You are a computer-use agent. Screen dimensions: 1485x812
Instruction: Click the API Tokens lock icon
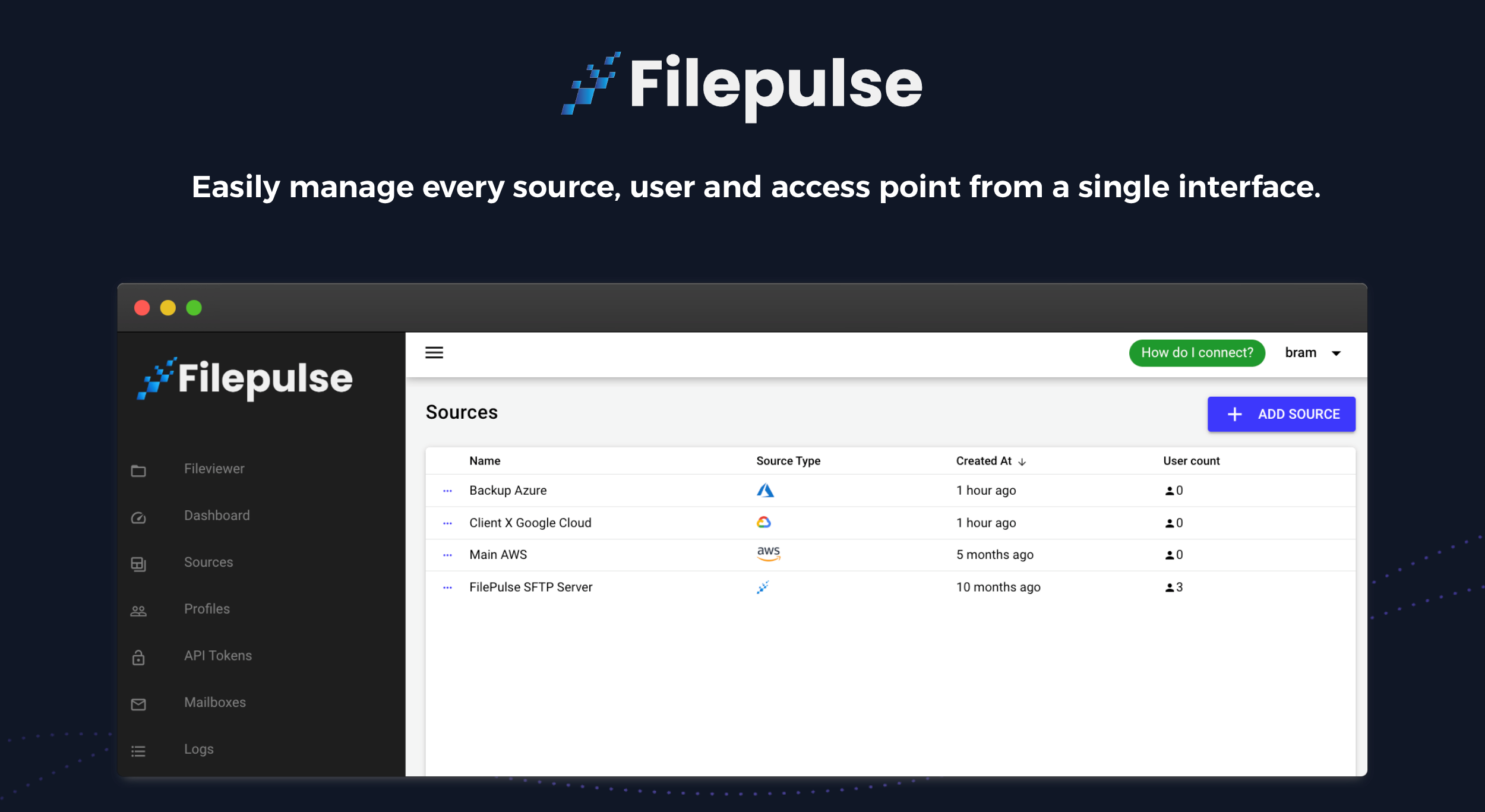coord(138,657)
